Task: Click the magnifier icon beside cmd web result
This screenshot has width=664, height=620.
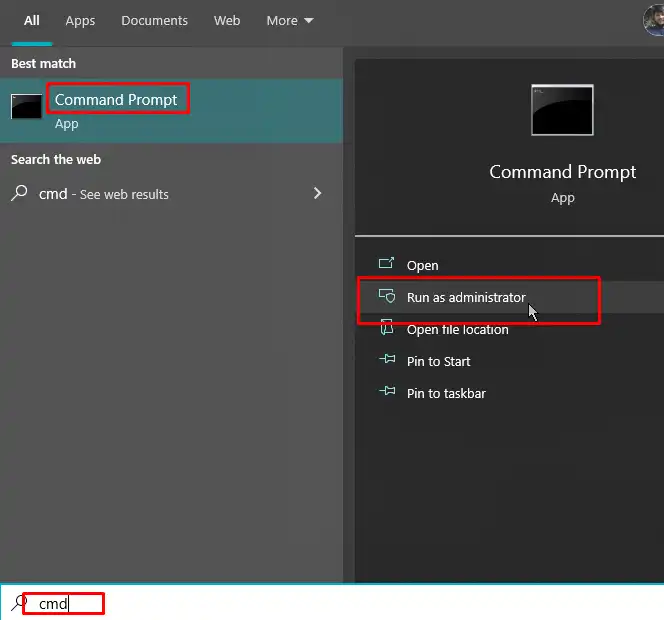Action: [x=19, y=194]
